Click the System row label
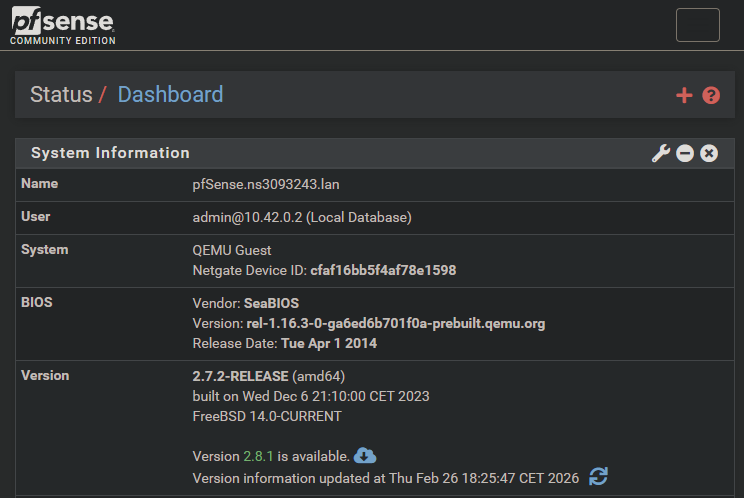Image resolution: width=744 pixels, height=498 pixels. coord(45,249)
